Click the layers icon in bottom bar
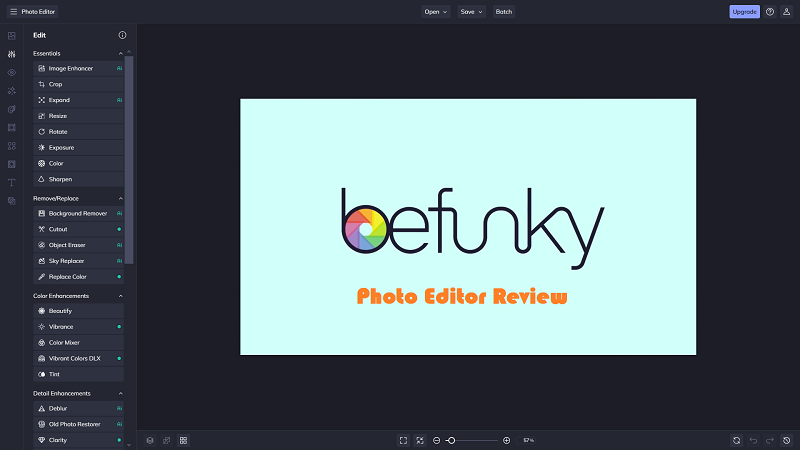The height and width of the screenshot is (450, 800). pyautogui.click(x=150, y=440)
